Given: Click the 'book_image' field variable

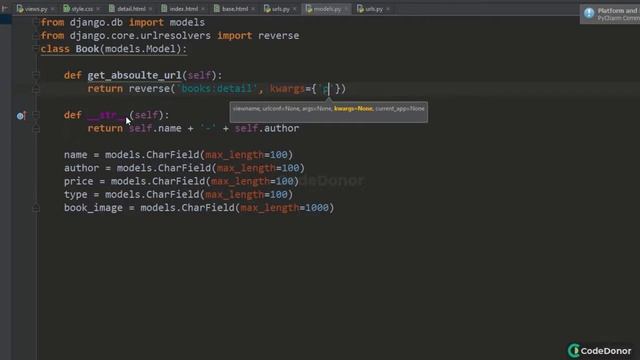Looking at the screenshot, I should (93, 208).
